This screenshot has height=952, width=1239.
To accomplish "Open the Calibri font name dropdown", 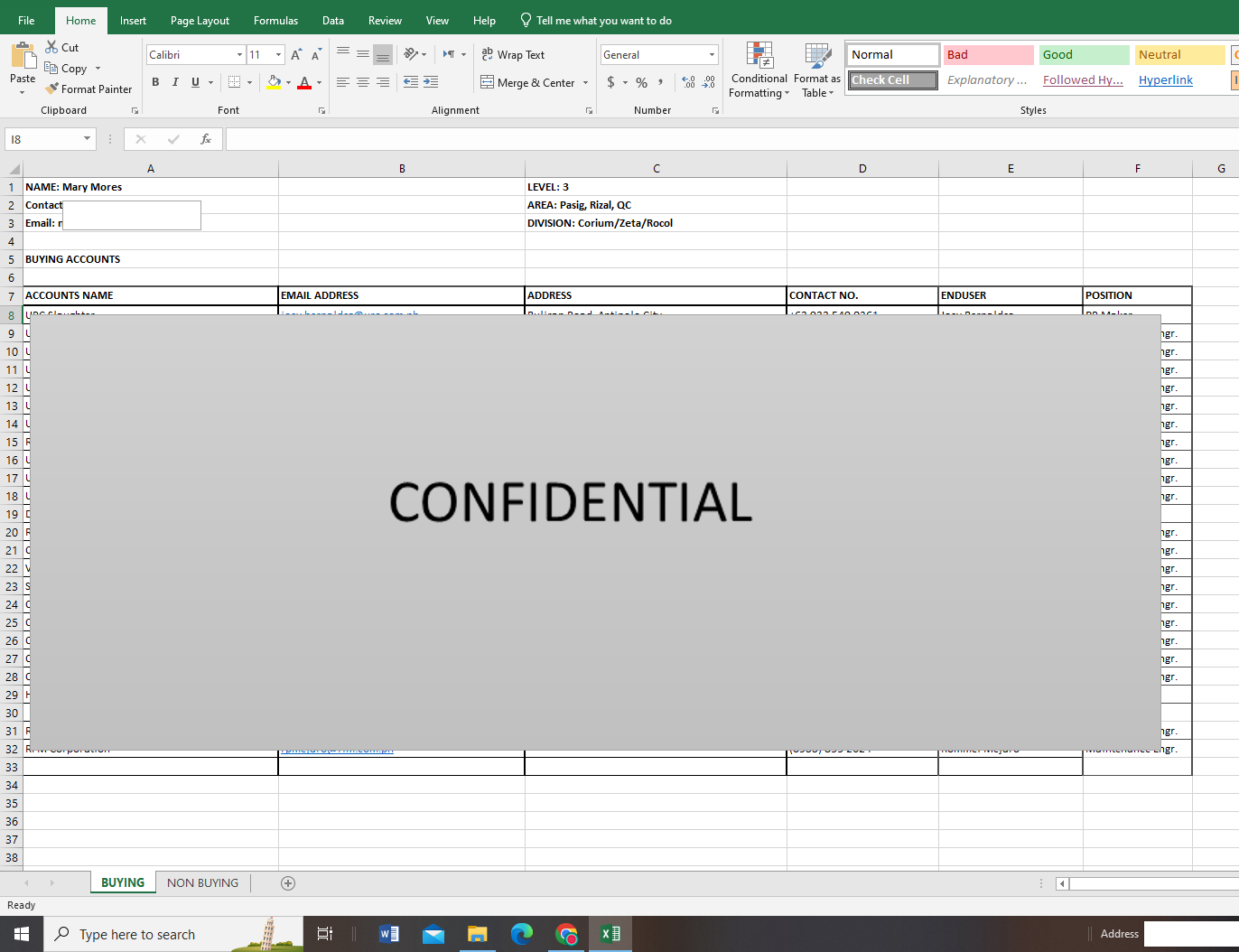I will 239,55.
